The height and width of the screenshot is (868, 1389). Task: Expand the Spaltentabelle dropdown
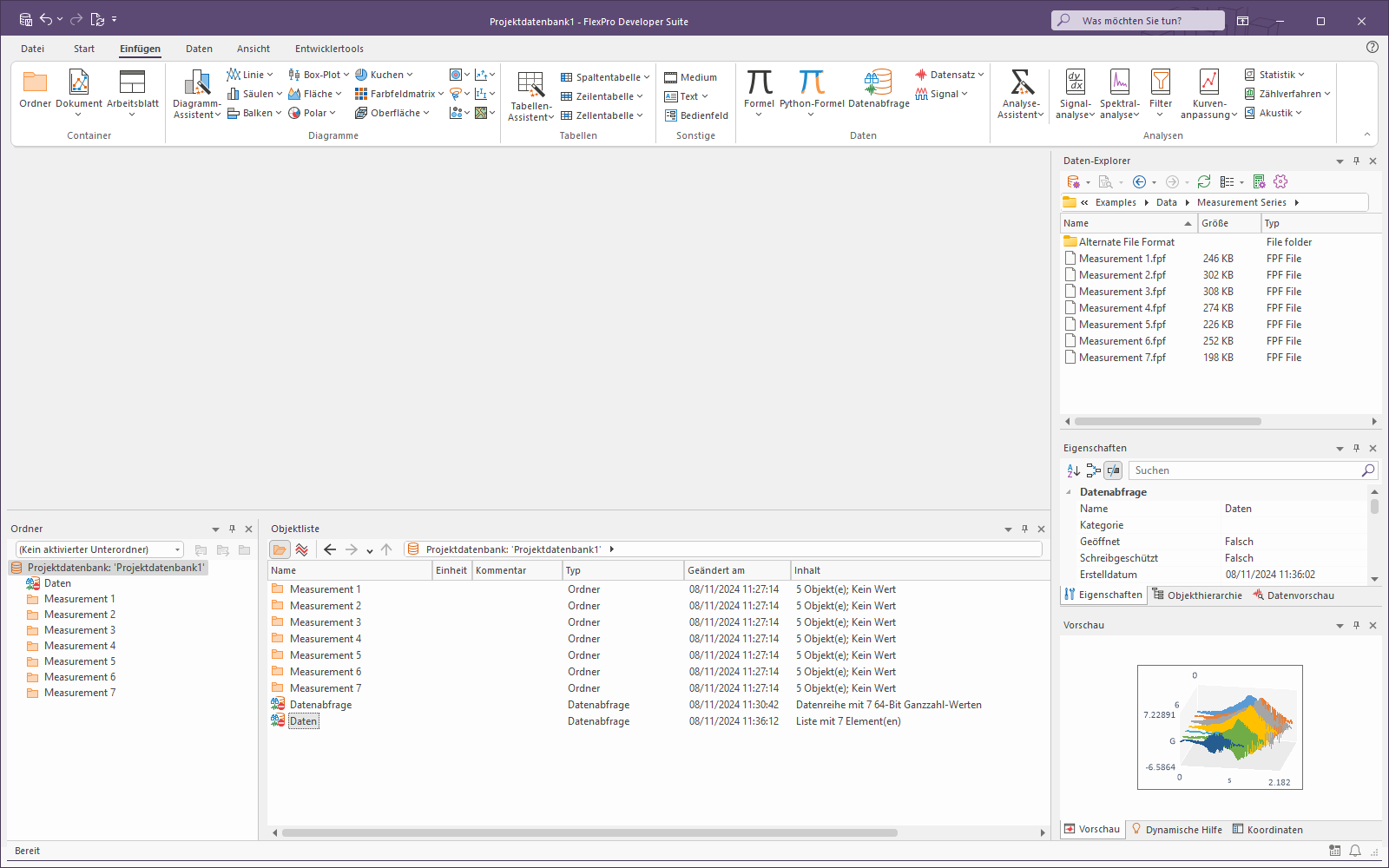click(647, 77)
